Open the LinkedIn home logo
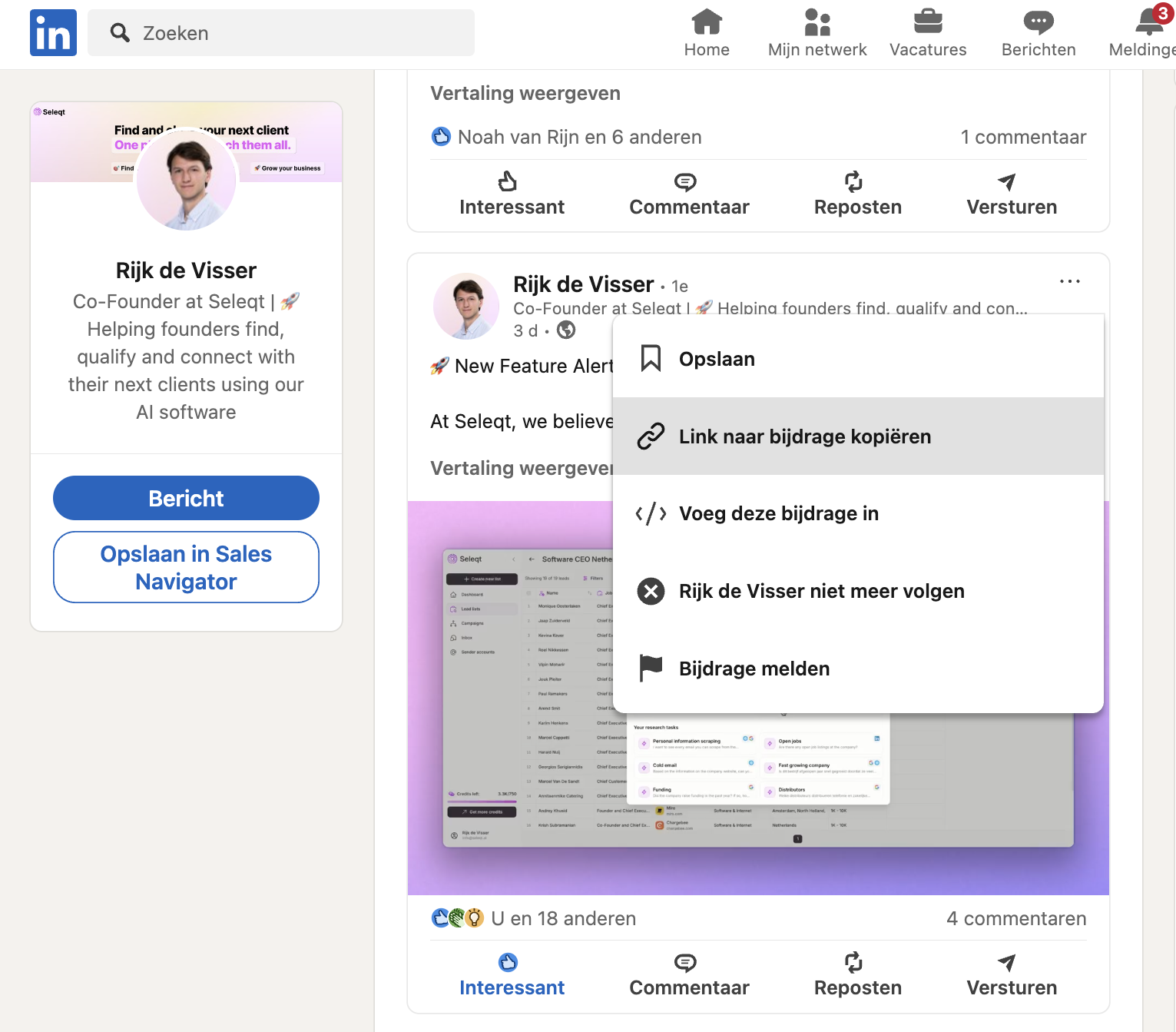1176x1032 pixels. (53, 32)
